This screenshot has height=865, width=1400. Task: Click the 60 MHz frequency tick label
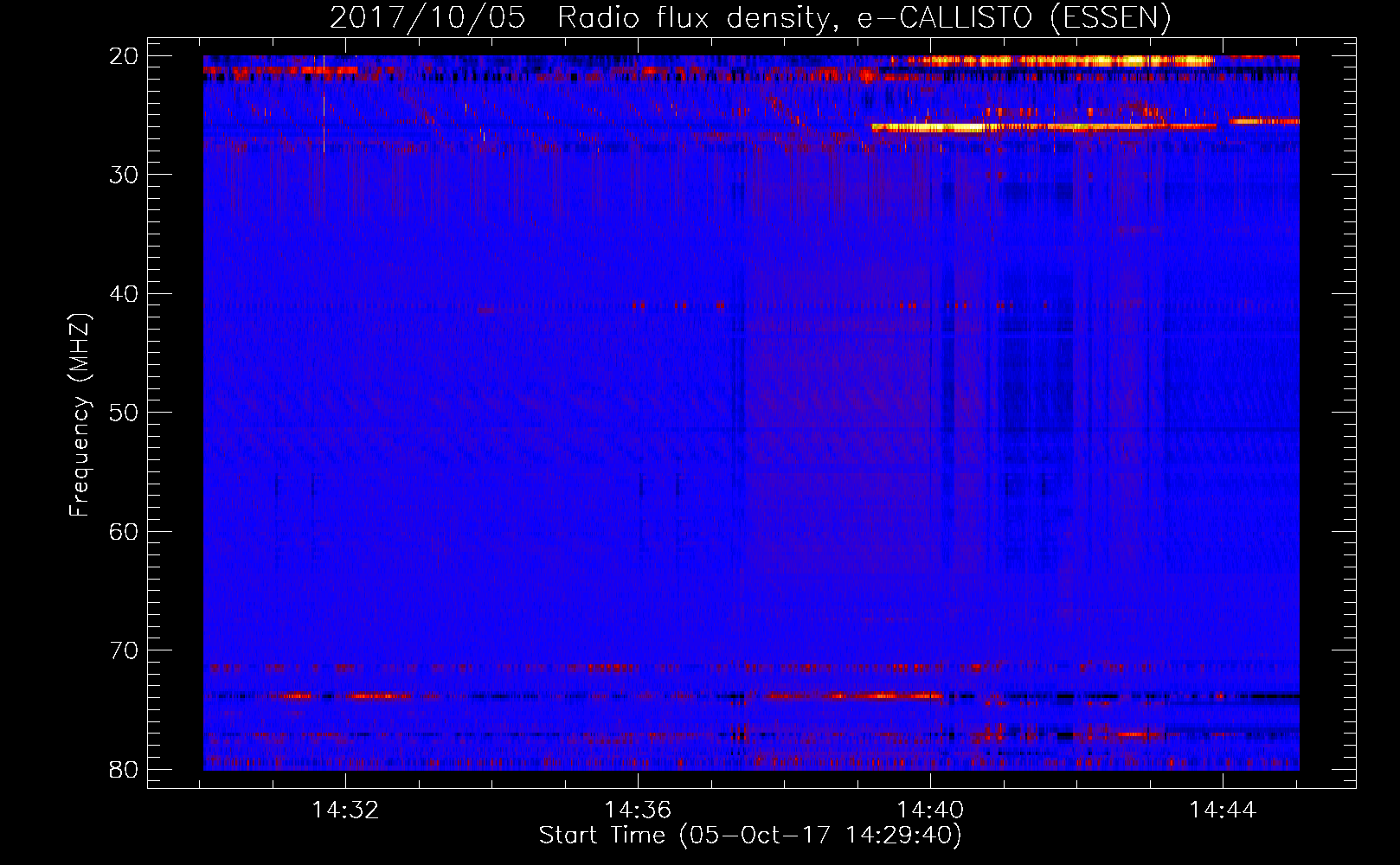point(125,531)
